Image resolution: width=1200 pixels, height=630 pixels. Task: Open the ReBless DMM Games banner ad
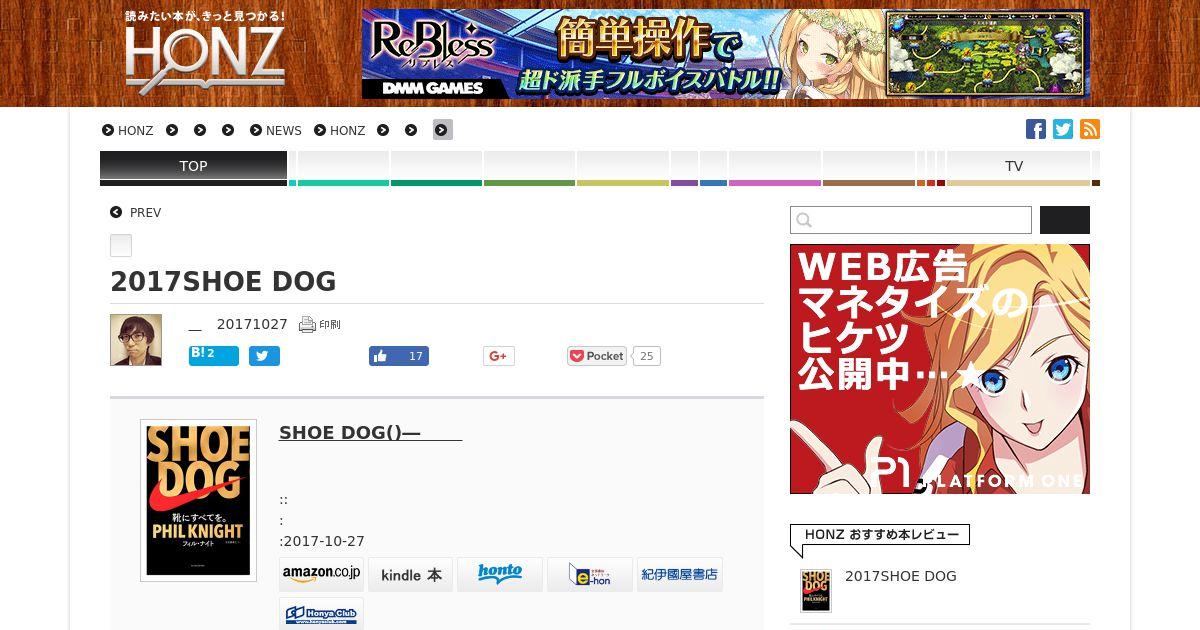point(726,54)
